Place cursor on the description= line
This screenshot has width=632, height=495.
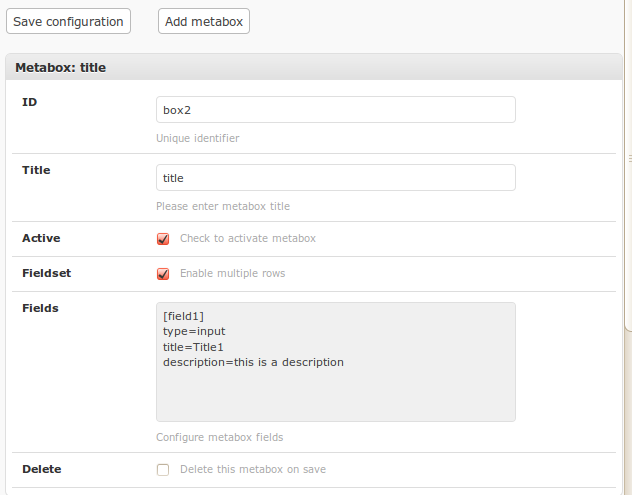click(253, 362)
